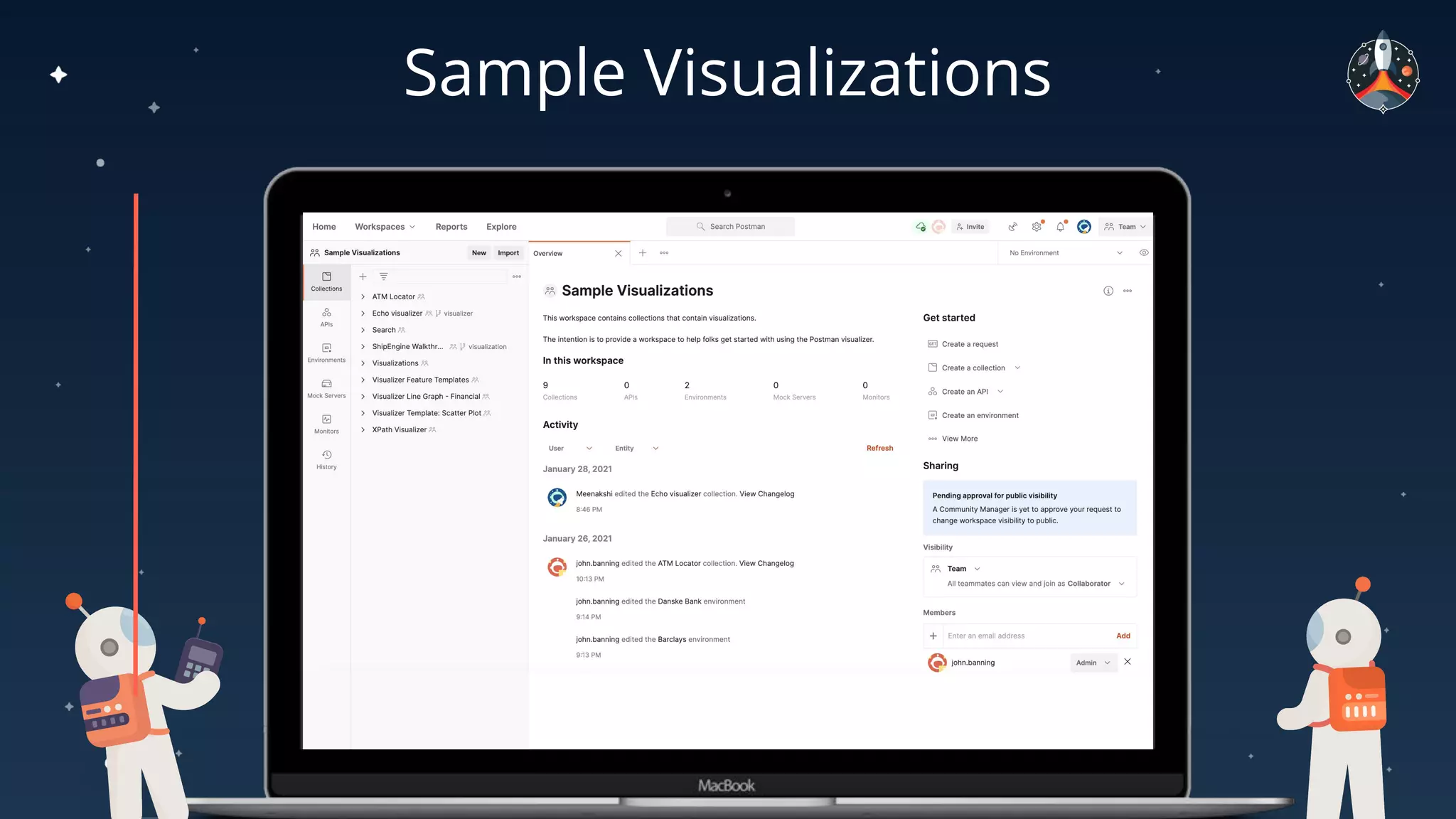This screenshot has height=819, width=1456.
Task: Open tab options ellipsis next to plus
Action: [664, 253]
